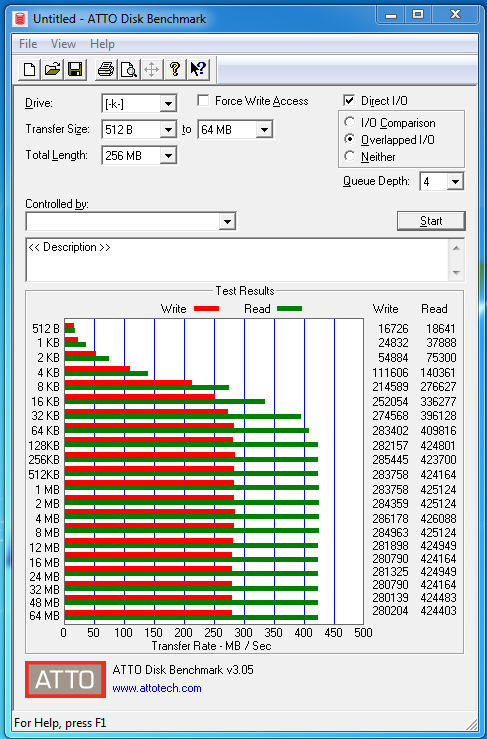Click the 64 MB chart row label
The height and width of the screenshot is (739, 487).
click(x=45, y=616)
